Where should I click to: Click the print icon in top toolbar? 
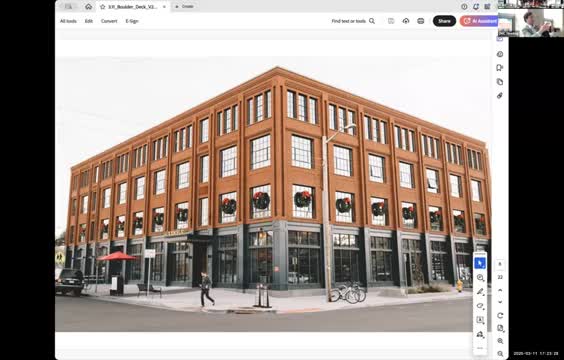pos(420,21)
